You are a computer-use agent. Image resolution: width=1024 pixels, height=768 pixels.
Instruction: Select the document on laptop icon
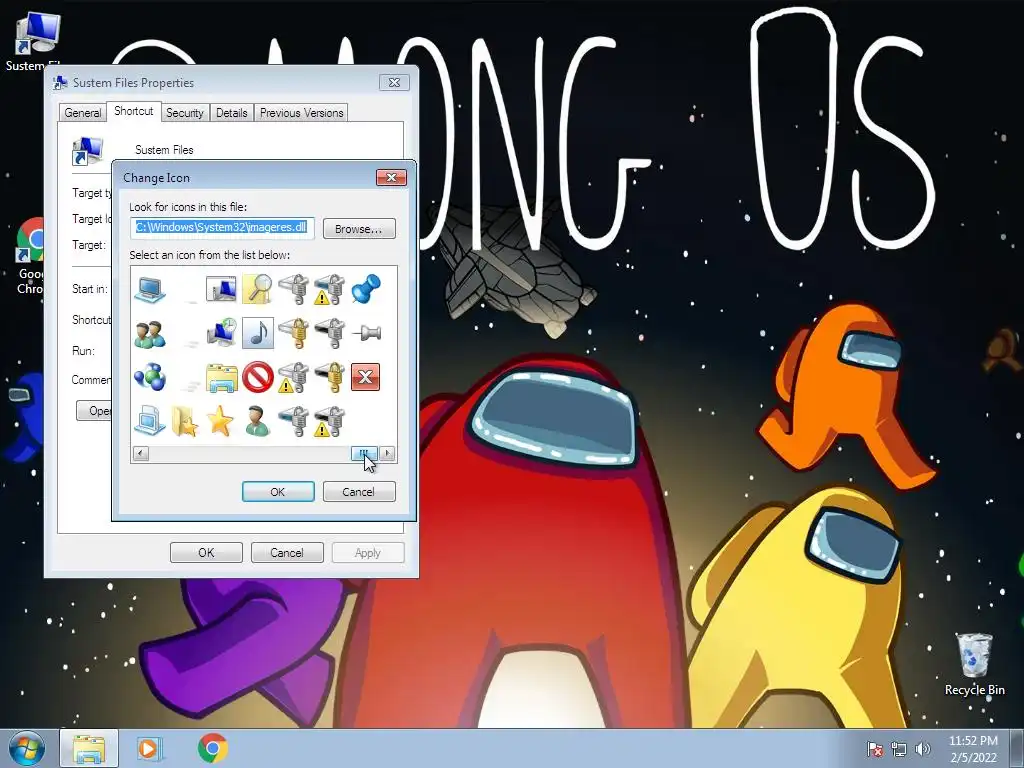pyautogui.click(x=150, y=421)
